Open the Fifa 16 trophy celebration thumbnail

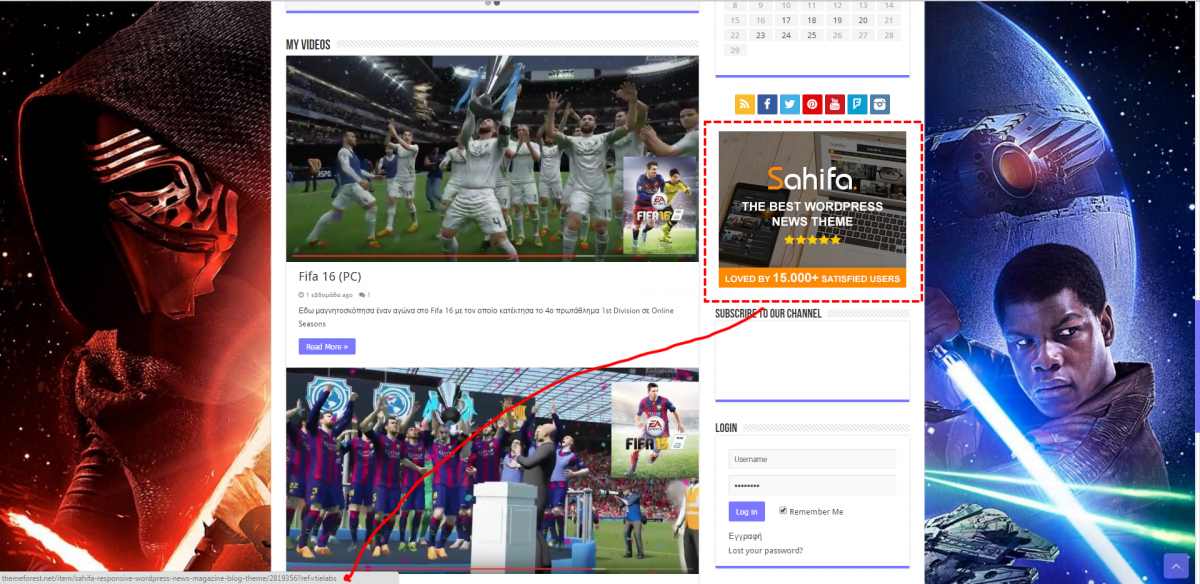point(492,158)
